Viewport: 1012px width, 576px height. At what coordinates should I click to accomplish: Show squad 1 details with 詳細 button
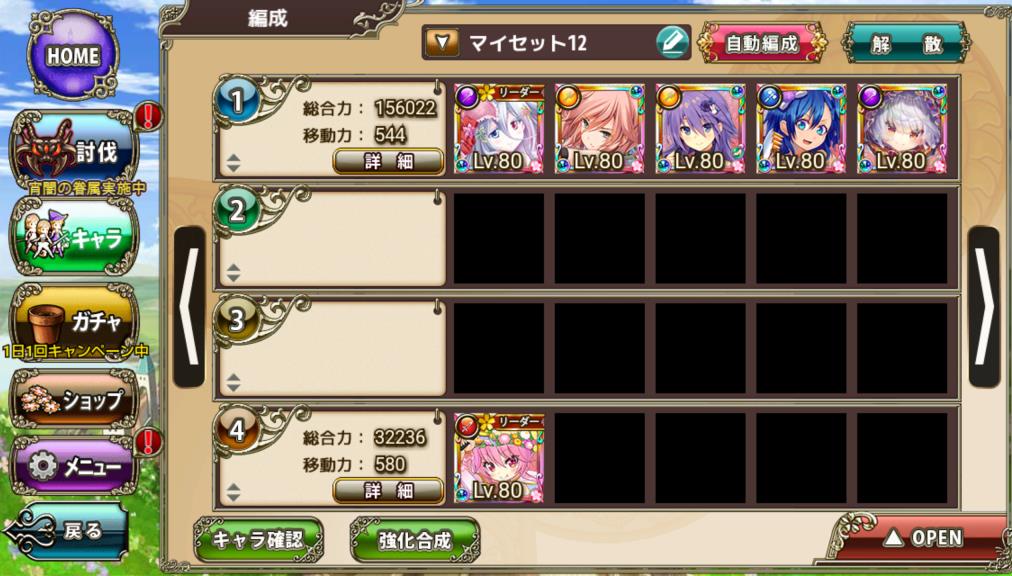pyautogui.click(x=388, y=161)
